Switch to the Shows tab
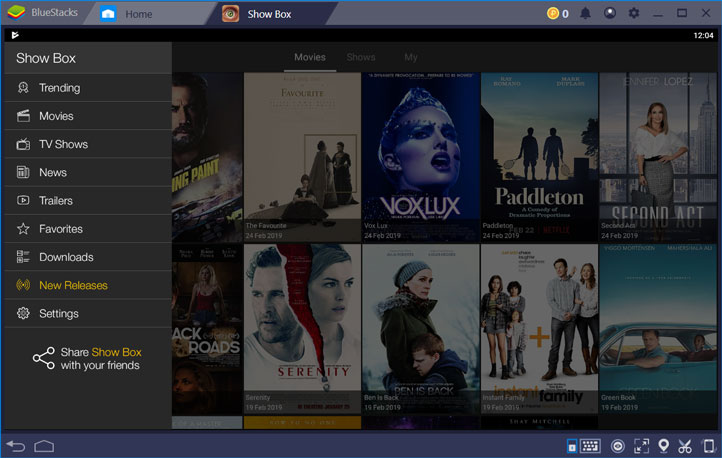This screenshot has height=458, width=722. pos(361,57)
